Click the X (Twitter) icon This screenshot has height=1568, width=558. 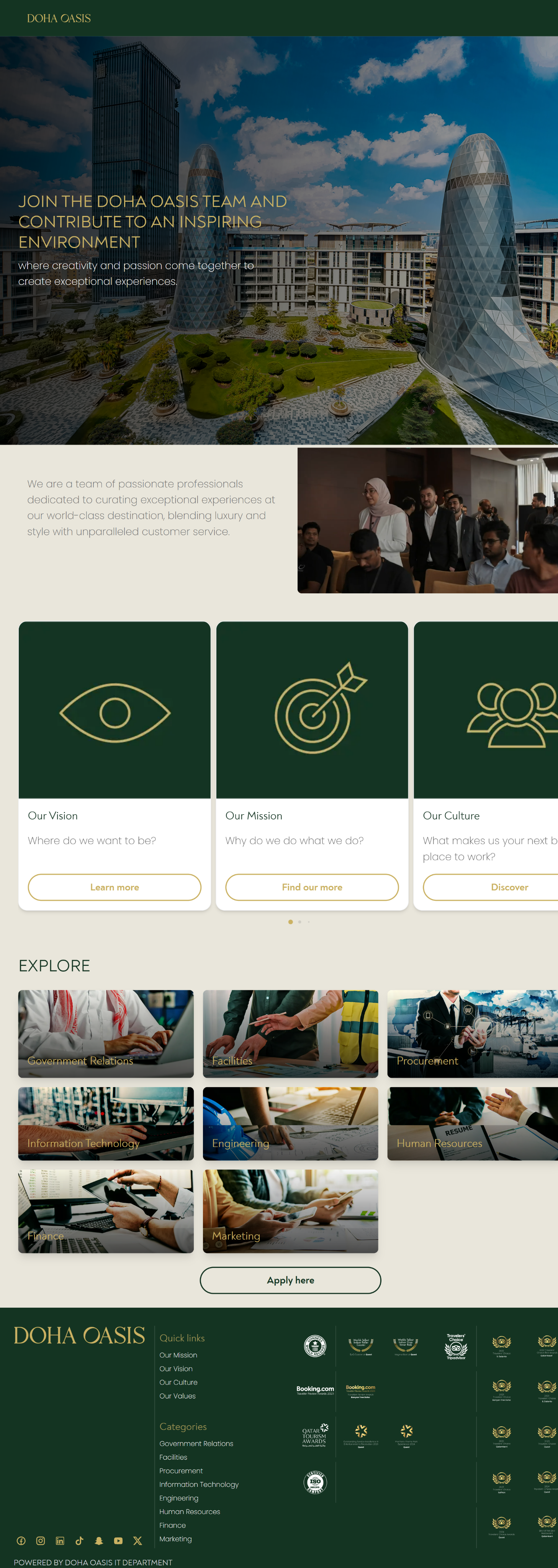(137, 1540)
